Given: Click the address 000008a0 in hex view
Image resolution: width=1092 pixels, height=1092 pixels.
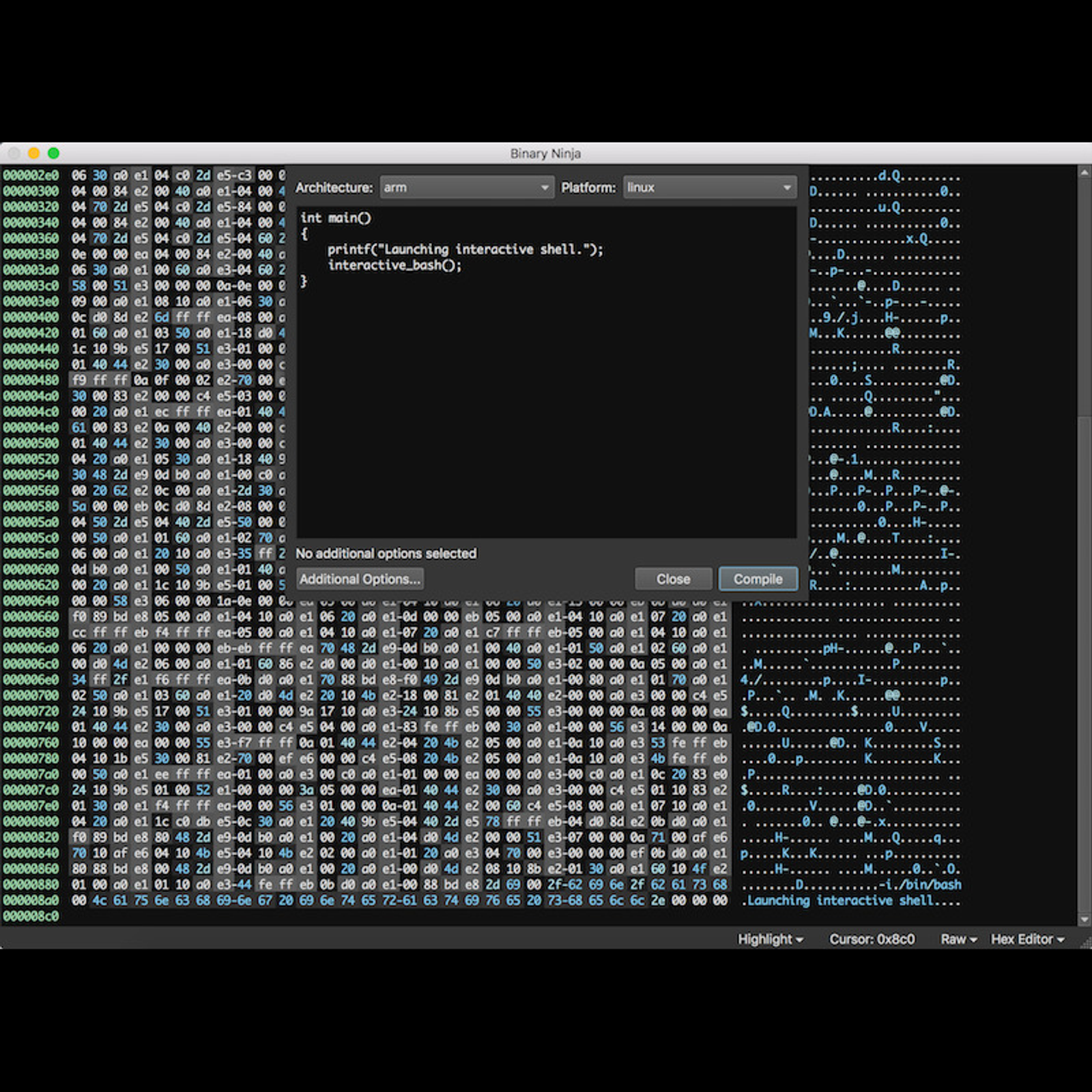Looking at the screenshot, I should click(31, 900).
